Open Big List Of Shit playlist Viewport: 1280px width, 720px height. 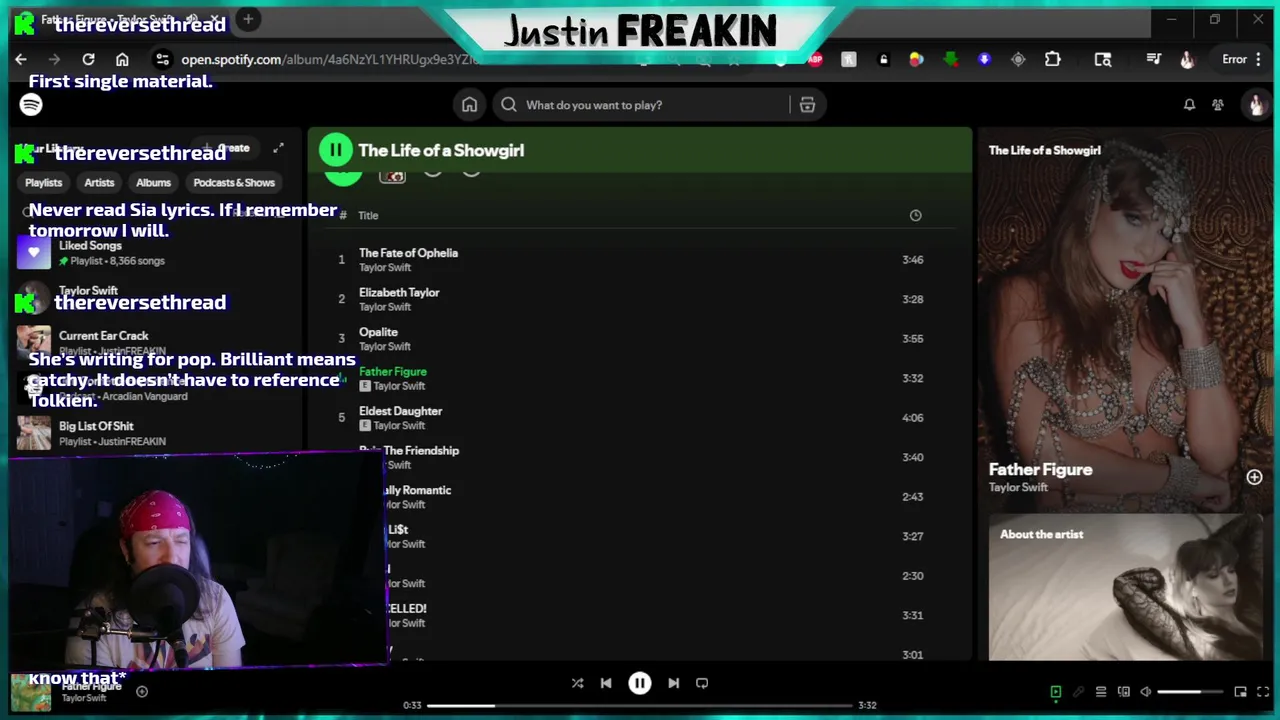155,433
